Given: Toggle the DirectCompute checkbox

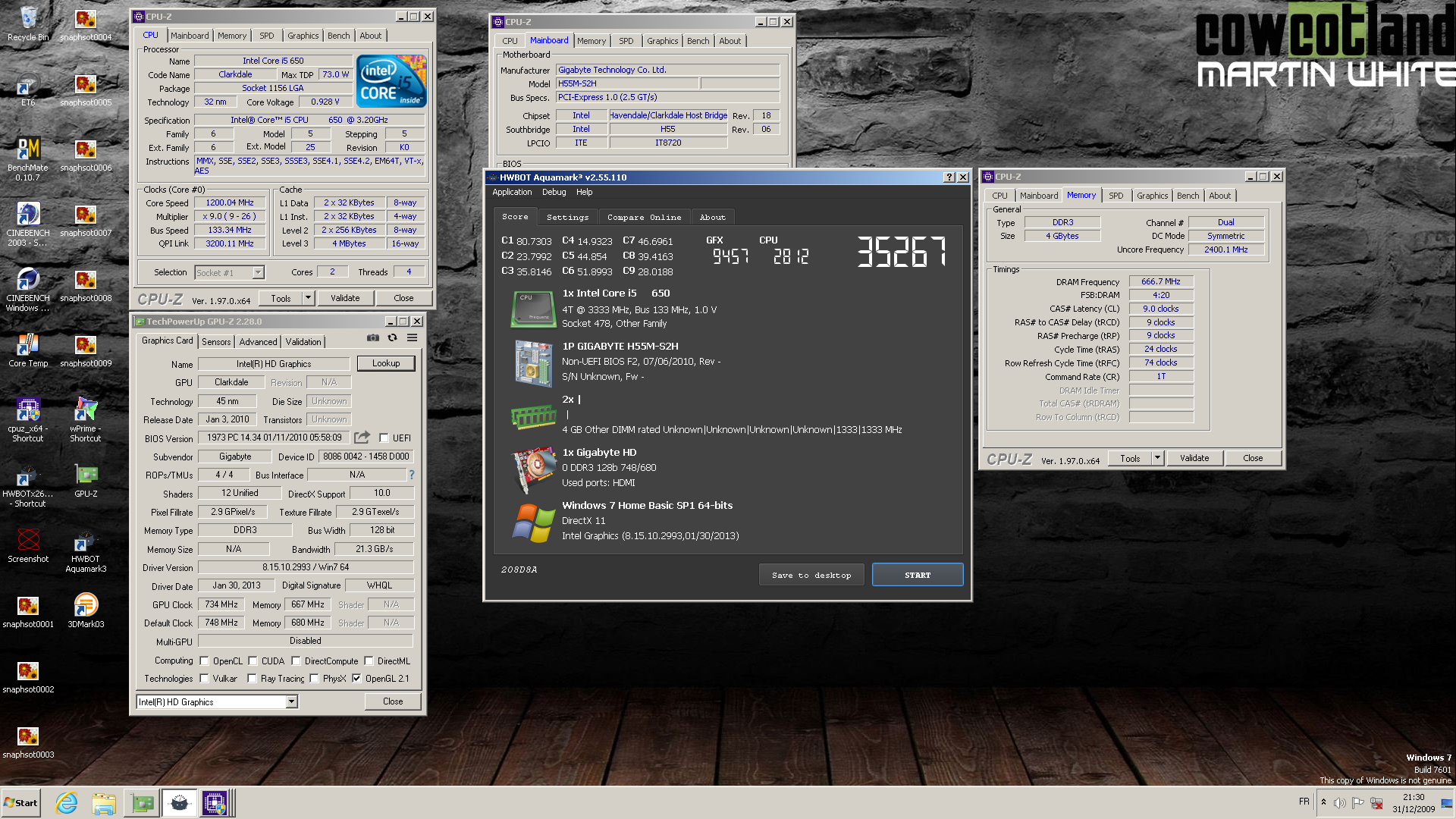Looking at the screenshot, I should 296,661.
